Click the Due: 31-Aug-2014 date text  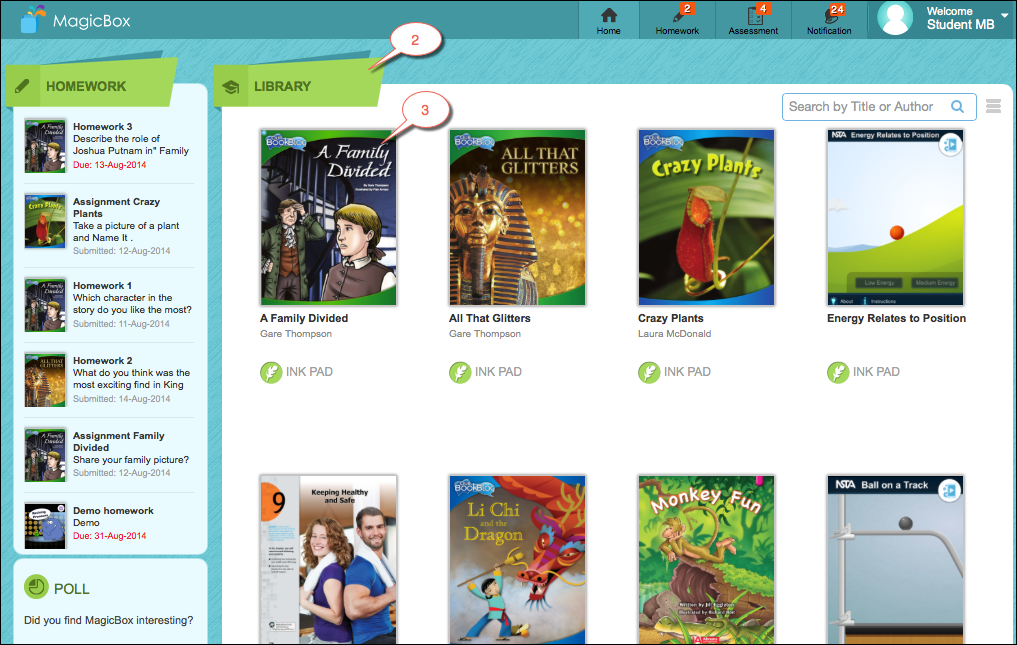click(110, 536)
